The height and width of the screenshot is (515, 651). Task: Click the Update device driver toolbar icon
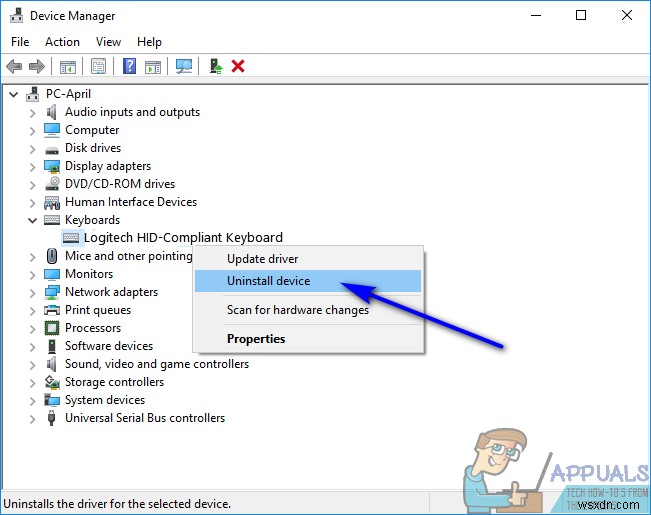click(x=215, y=66)
